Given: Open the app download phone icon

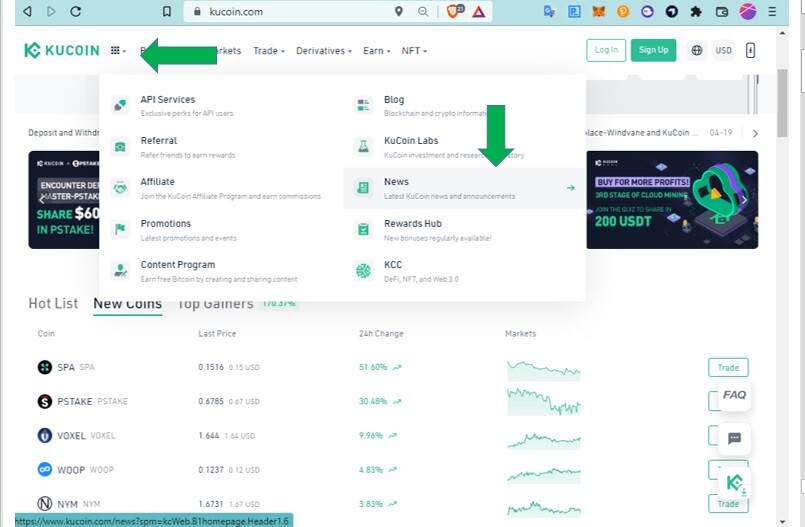Looking at the screenshot, I should 750,50.
